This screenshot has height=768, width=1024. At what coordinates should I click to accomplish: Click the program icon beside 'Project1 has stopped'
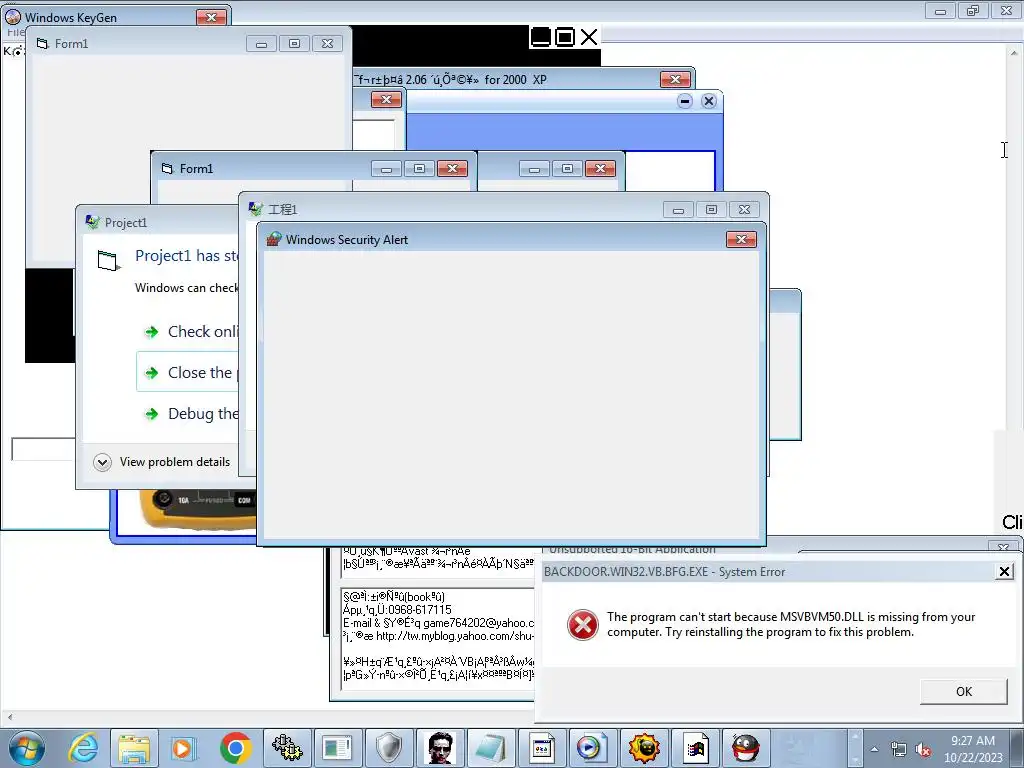point(108,260)
